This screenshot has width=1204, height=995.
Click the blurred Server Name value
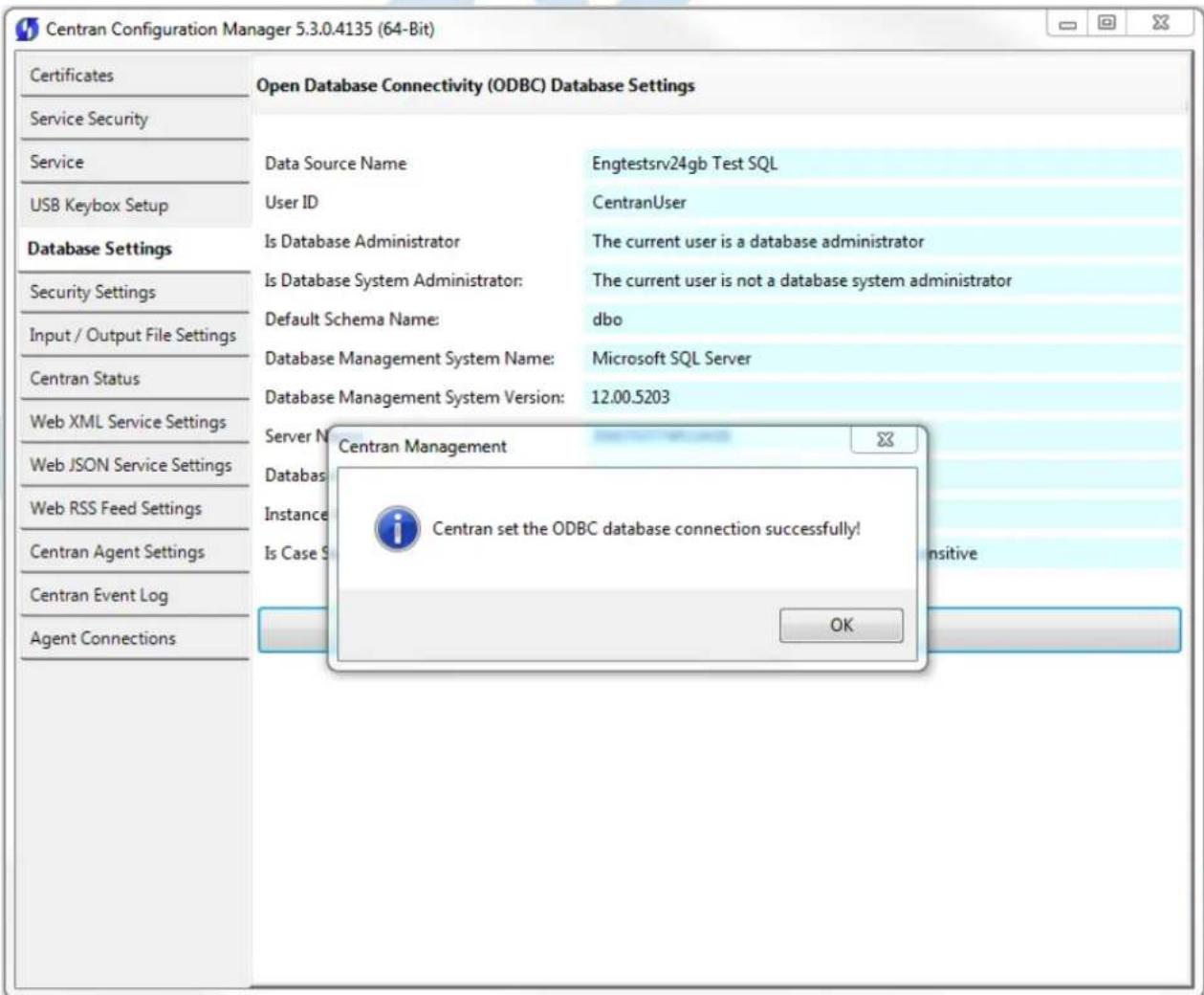click(662, 436)
